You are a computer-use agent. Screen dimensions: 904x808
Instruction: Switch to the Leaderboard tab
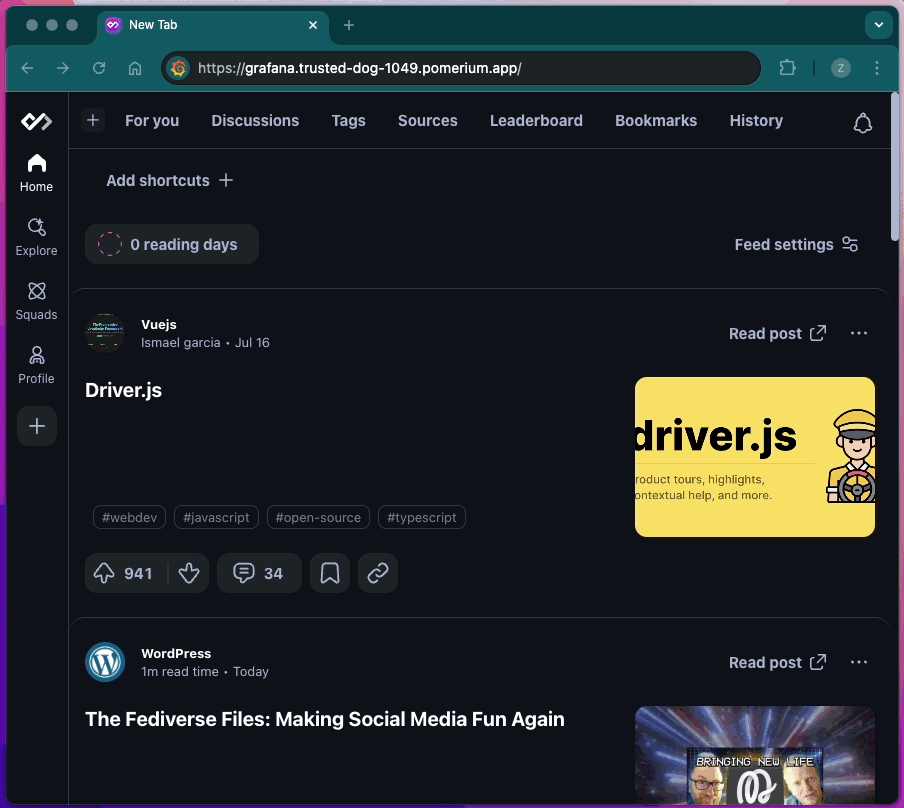(x=536, y=121)
